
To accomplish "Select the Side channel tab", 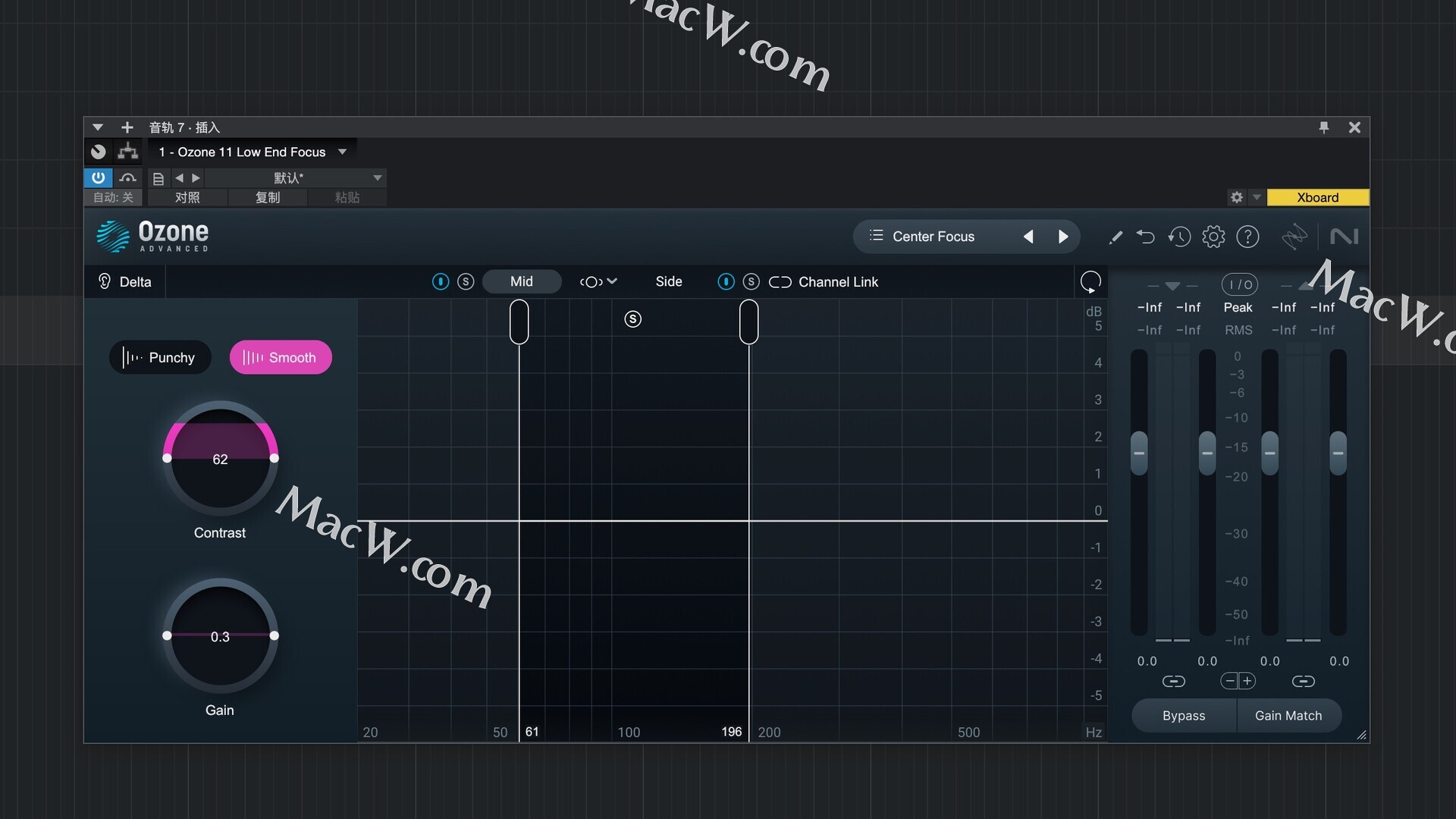I will (x=669, y=281).
